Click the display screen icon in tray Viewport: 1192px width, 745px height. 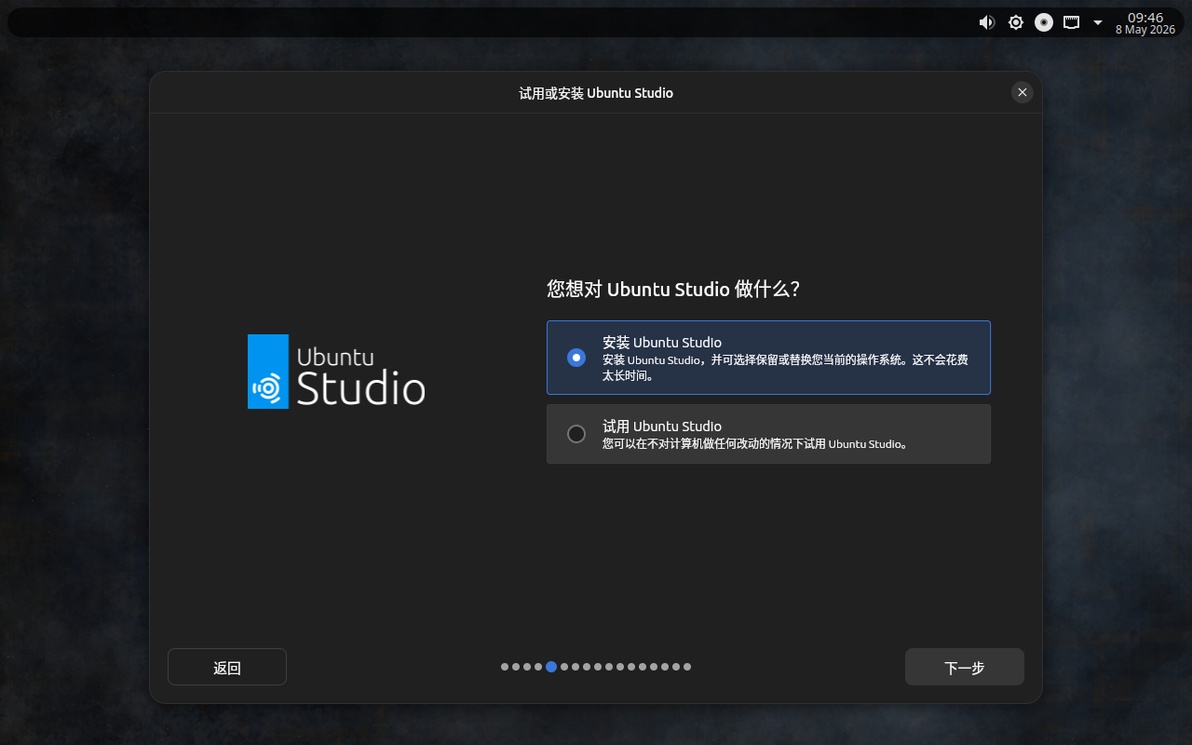[1071, 22]
